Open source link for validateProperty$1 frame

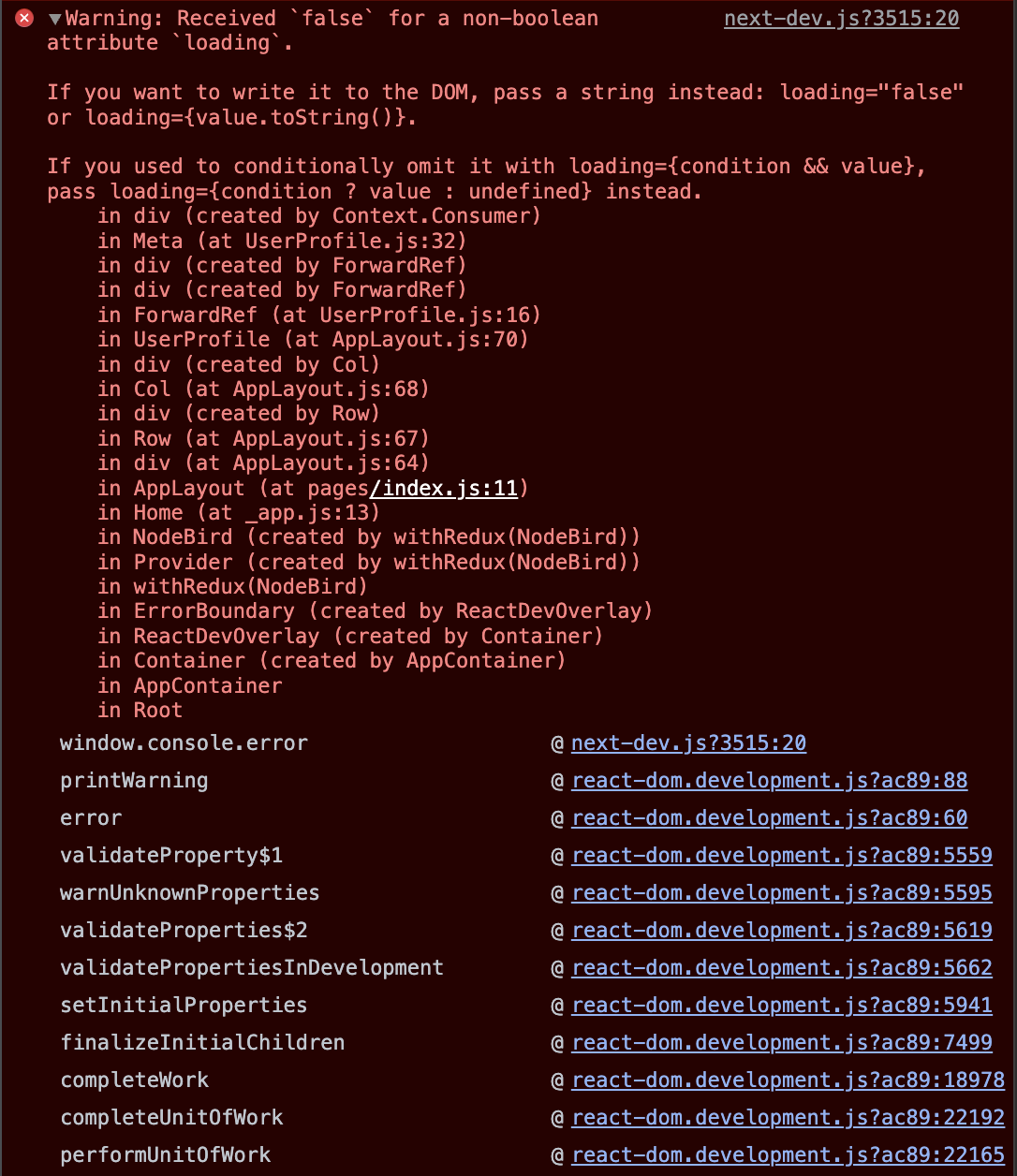click(781, 856)
